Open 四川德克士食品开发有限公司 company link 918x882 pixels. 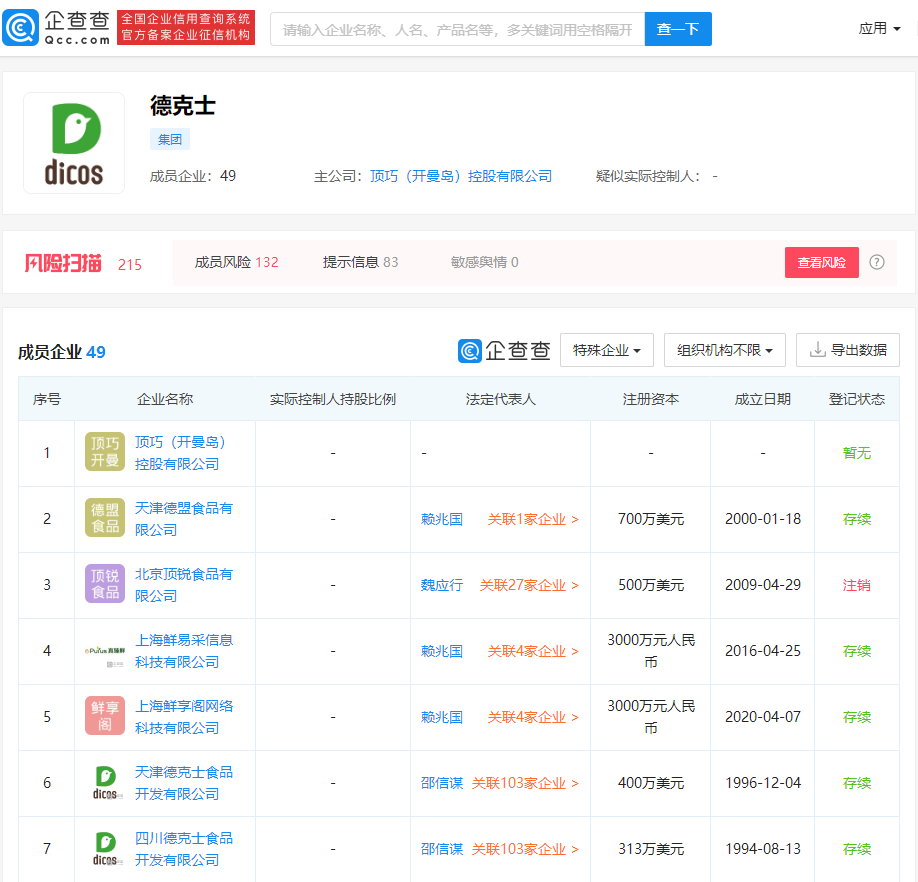pyautogui.click(x=184, y=849)
